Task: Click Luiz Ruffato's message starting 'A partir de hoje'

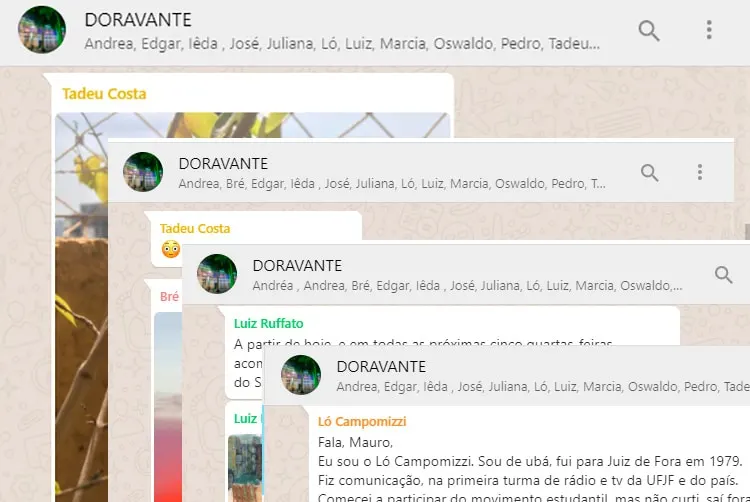Action: (x=423, y=343)
